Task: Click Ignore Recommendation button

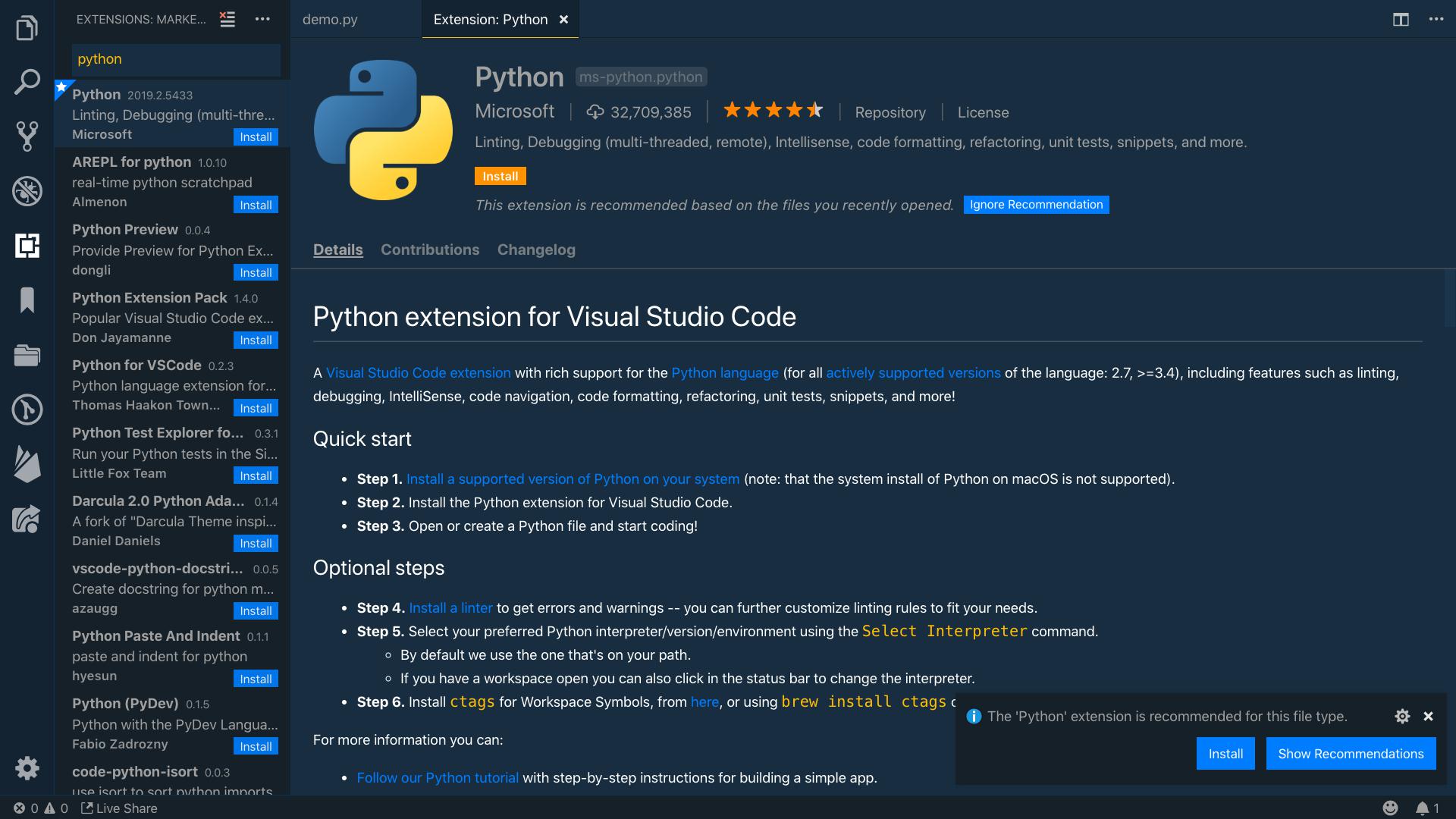Action: tap(1036, 203)
